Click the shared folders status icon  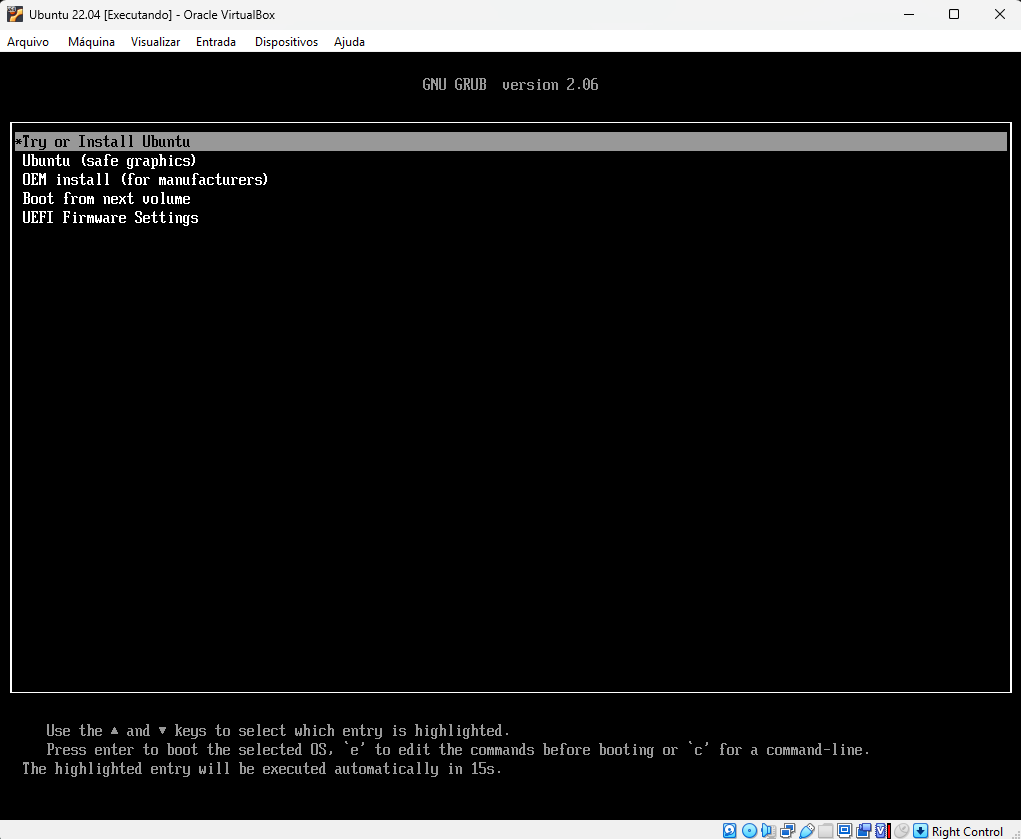pos(825,831)
